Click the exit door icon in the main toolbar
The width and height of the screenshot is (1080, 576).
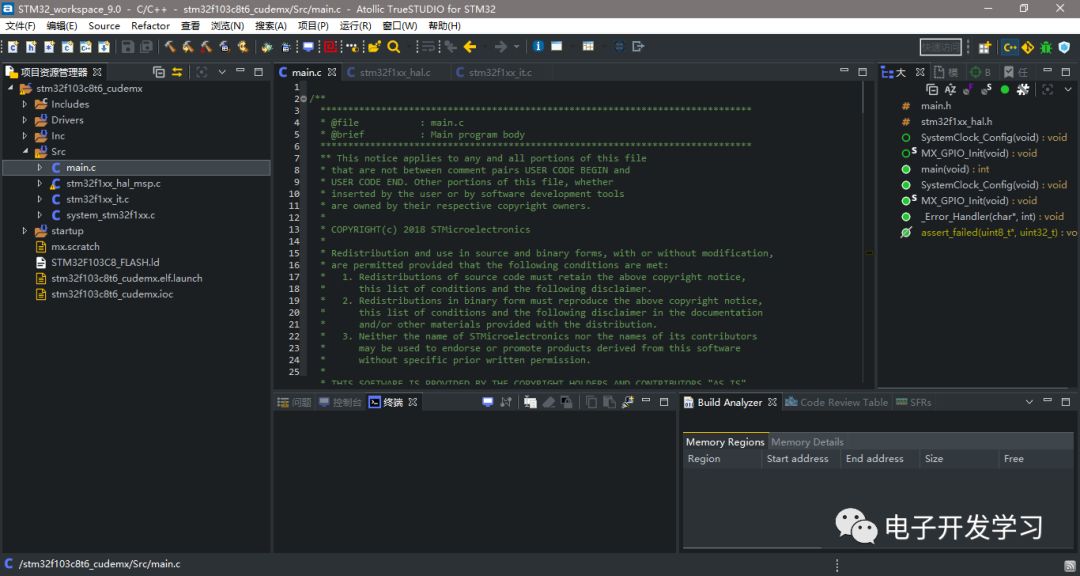[638, 46]
